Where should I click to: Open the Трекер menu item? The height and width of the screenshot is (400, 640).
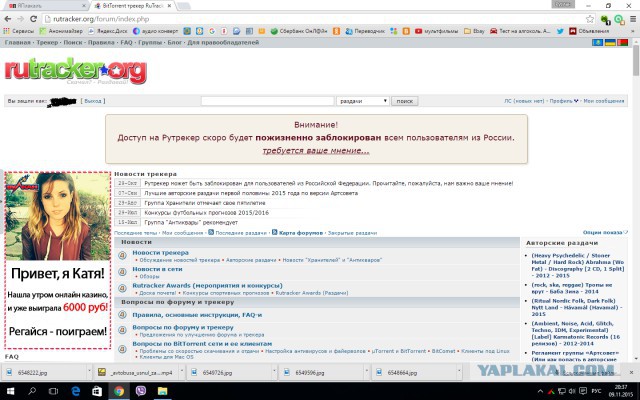pyautogui.click(x=47, y=42)
